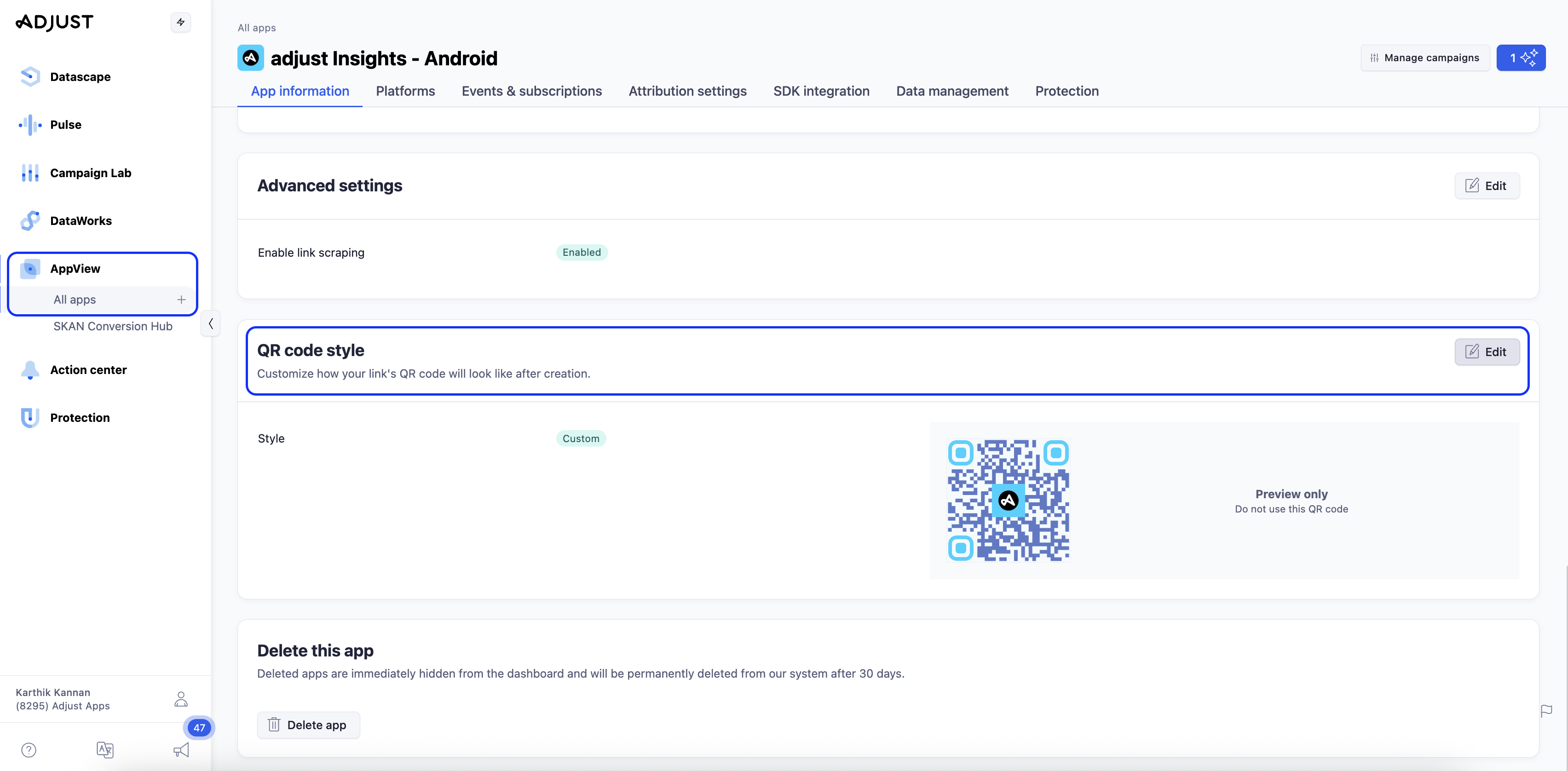Edit the QR code style
Image resolution: width=1568 pixels, height=771 pixels.
(1487, 352)
